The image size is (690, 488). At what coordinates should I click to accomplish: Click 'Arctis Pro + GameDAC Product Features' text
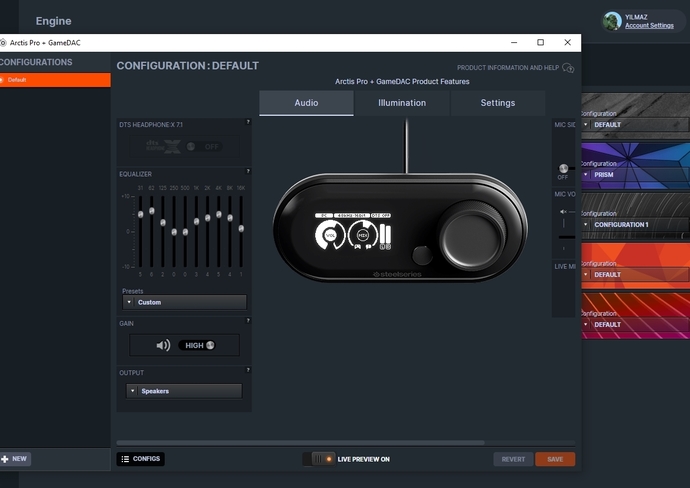[402, 81]
